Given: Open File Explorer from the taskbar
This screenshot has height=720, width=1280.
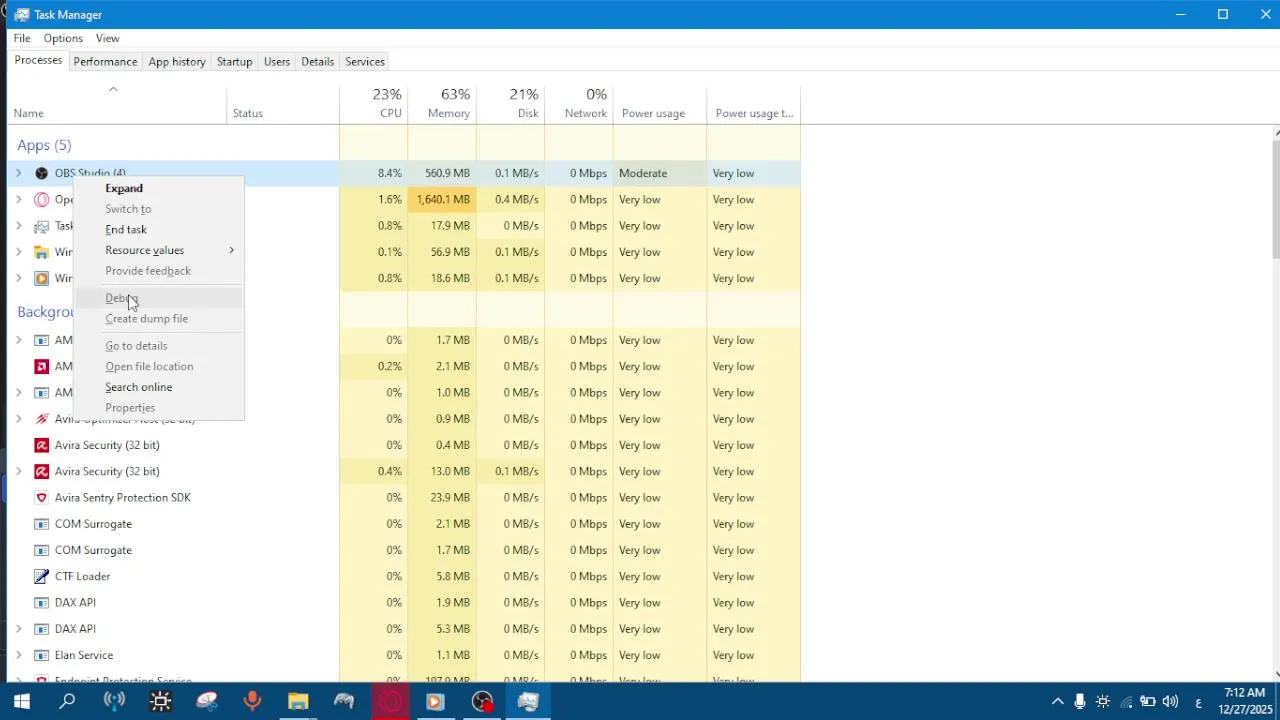Looking at the screenshot, I should pos(298,702).
